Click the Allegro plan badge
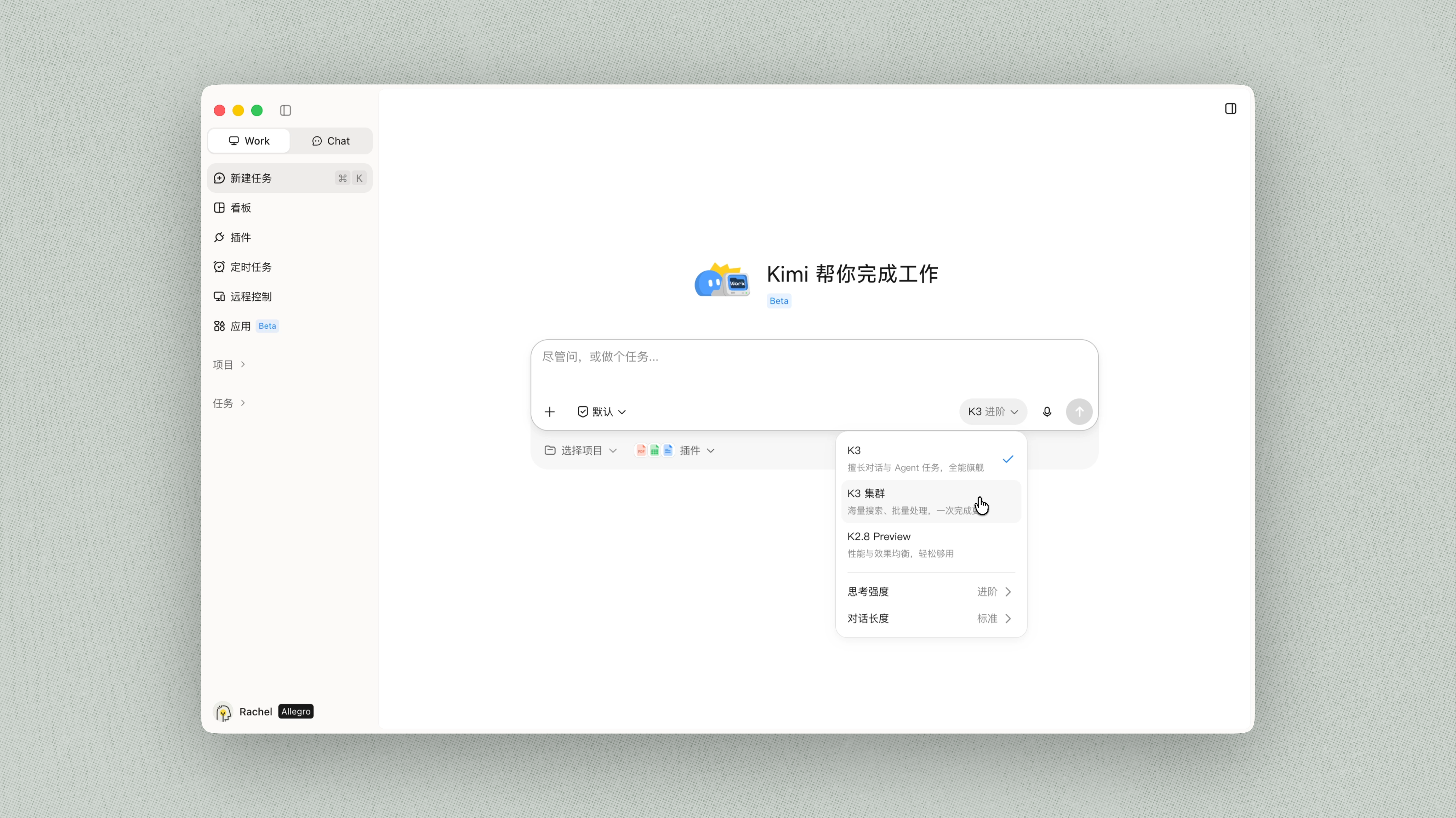The height and width of the screenshot is (818, 1456). (296, 711)
